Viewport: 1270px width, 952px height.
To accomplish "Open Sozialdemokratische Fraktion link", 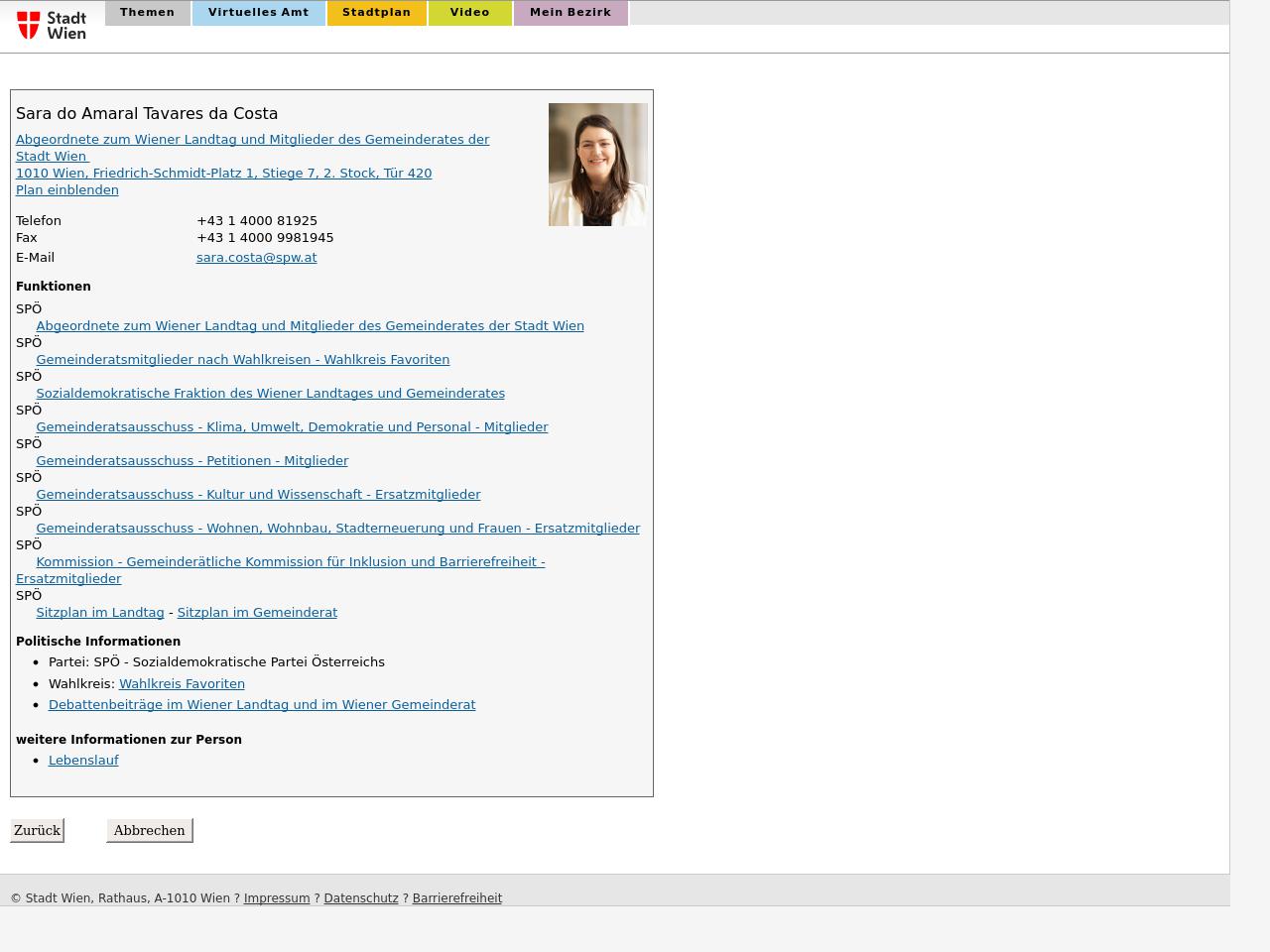I will (270, 394).
